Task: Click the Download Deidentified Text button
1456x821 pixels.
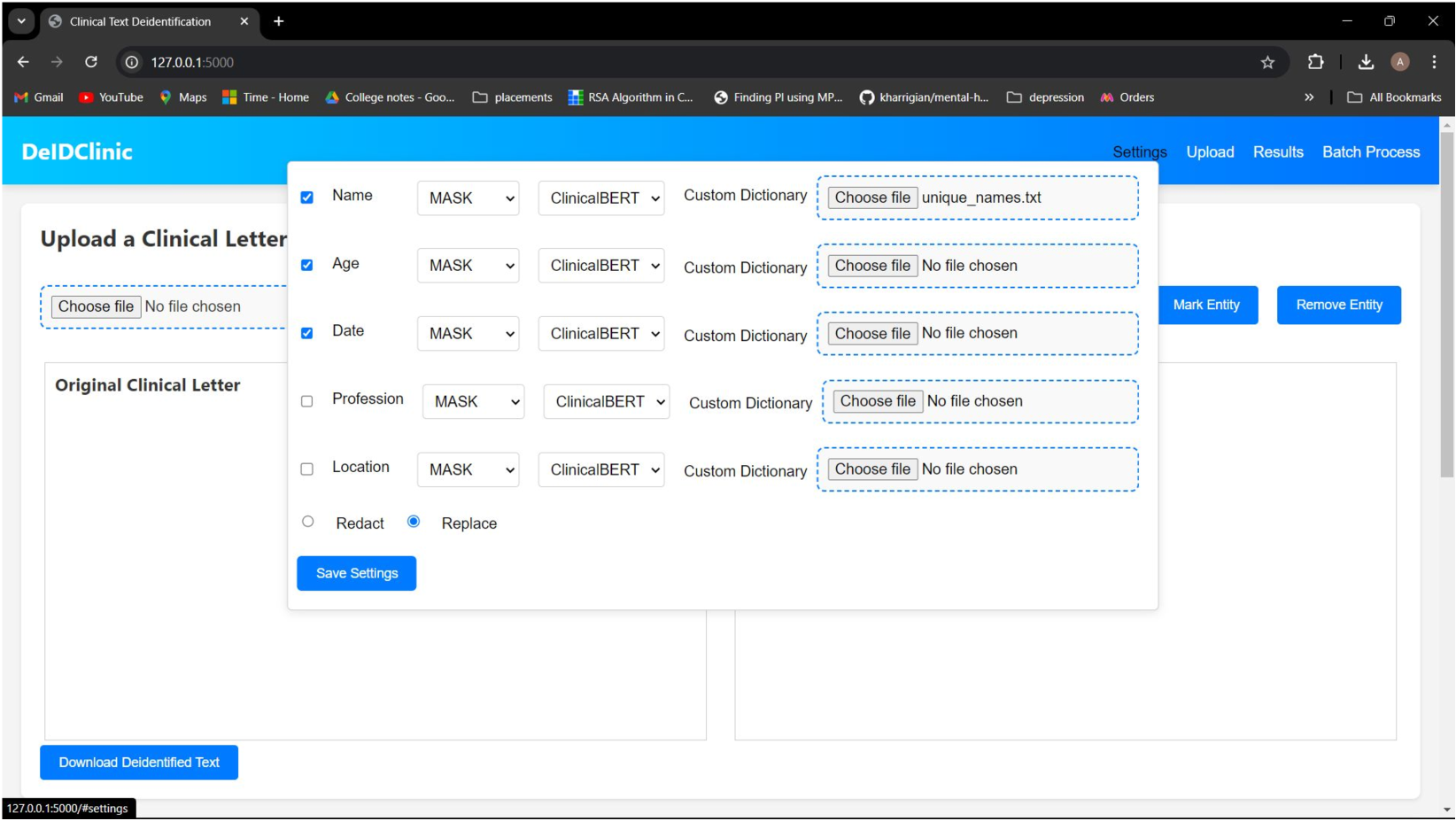Action: click(x=139, y=763)
